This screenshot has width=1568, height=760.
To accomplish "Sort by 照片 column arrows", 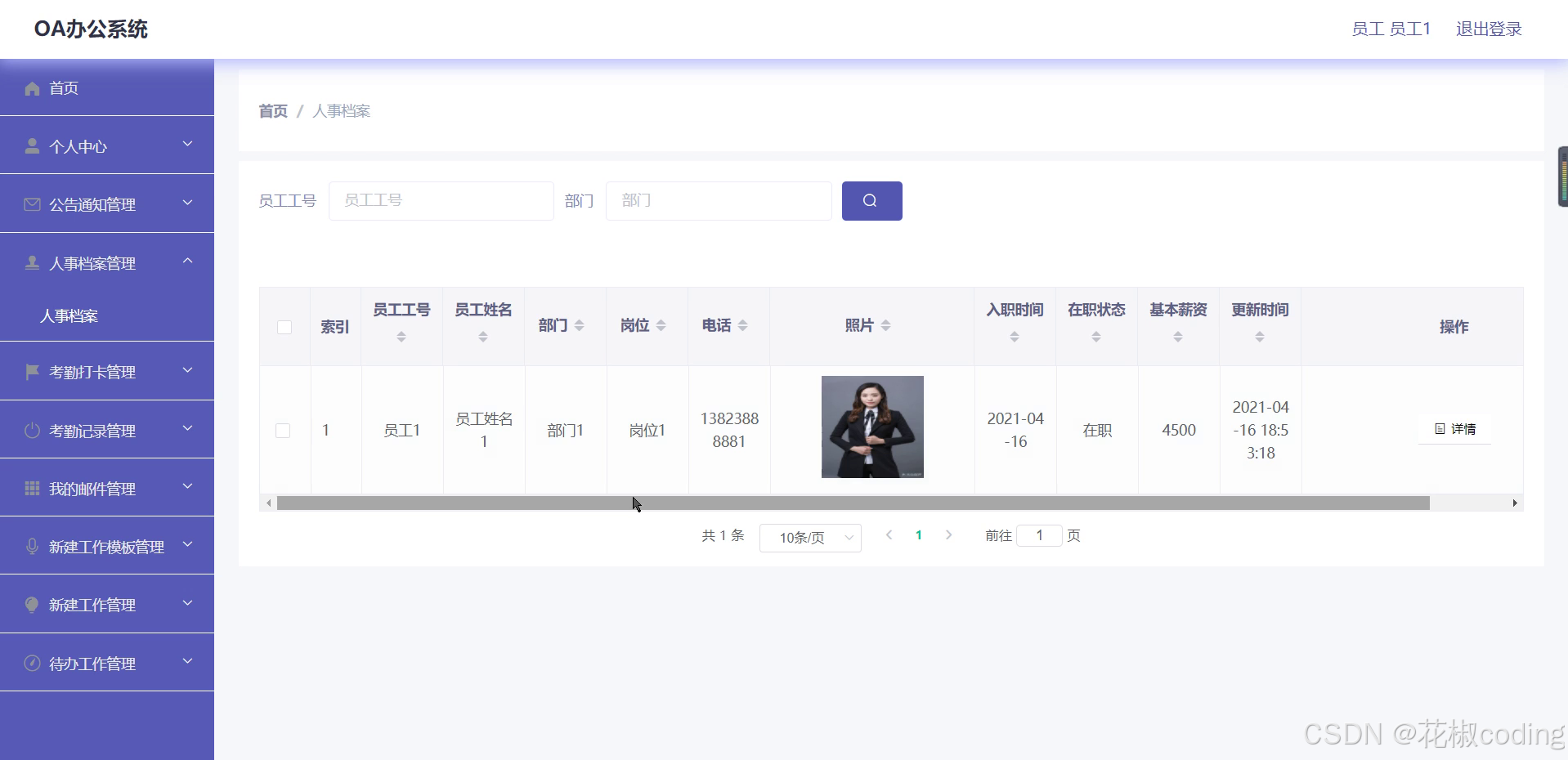I will [886, 325].
